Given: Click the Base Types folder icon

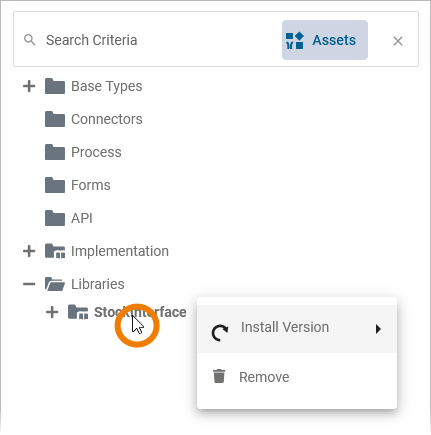Looking at the screenshot, I should [55, 86].
